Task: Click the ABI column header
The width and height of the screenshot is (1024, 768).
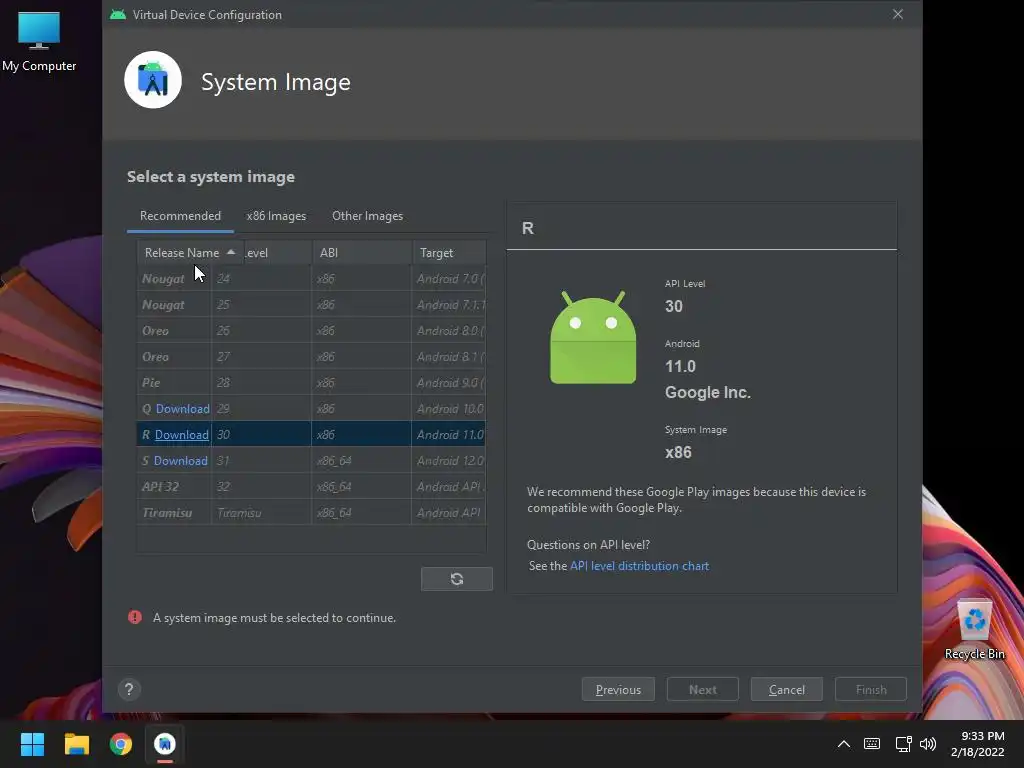Action: tap(362, 253)
